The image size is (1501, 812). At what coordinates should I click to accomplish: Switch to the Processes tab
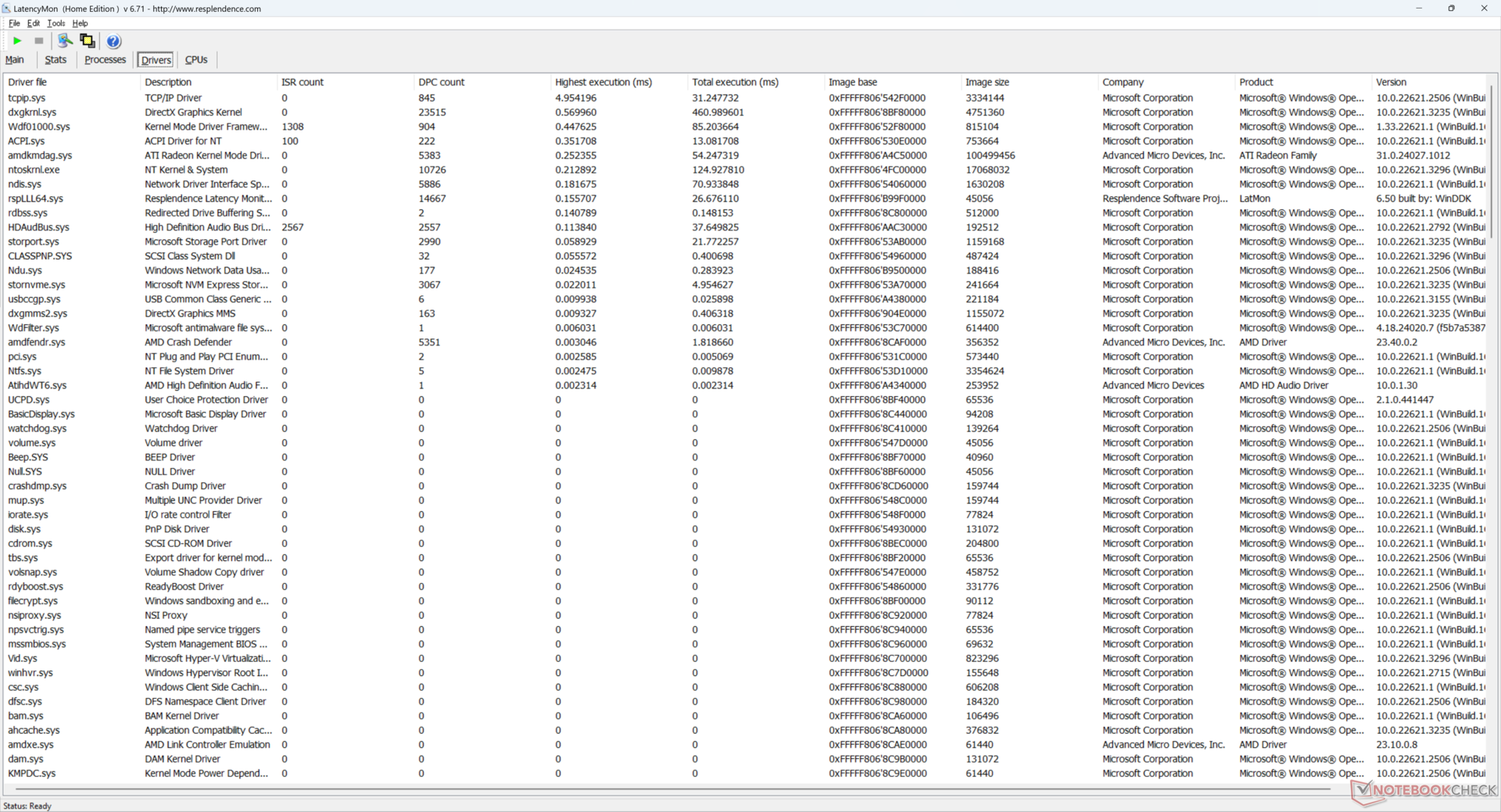click(105, 60)
